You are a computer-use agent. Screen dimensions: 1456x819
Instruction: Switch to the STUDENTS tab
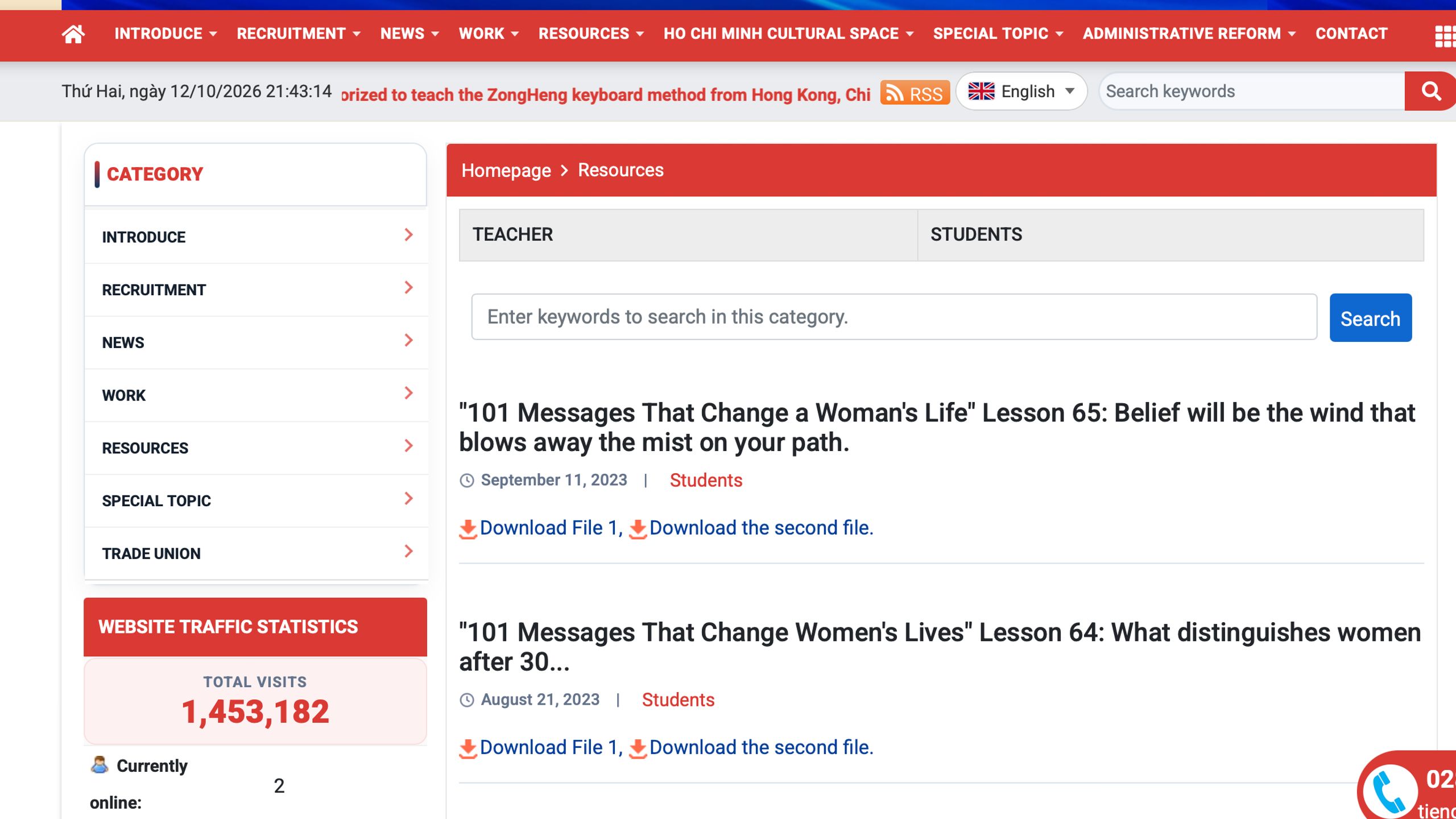[1170, 235]
